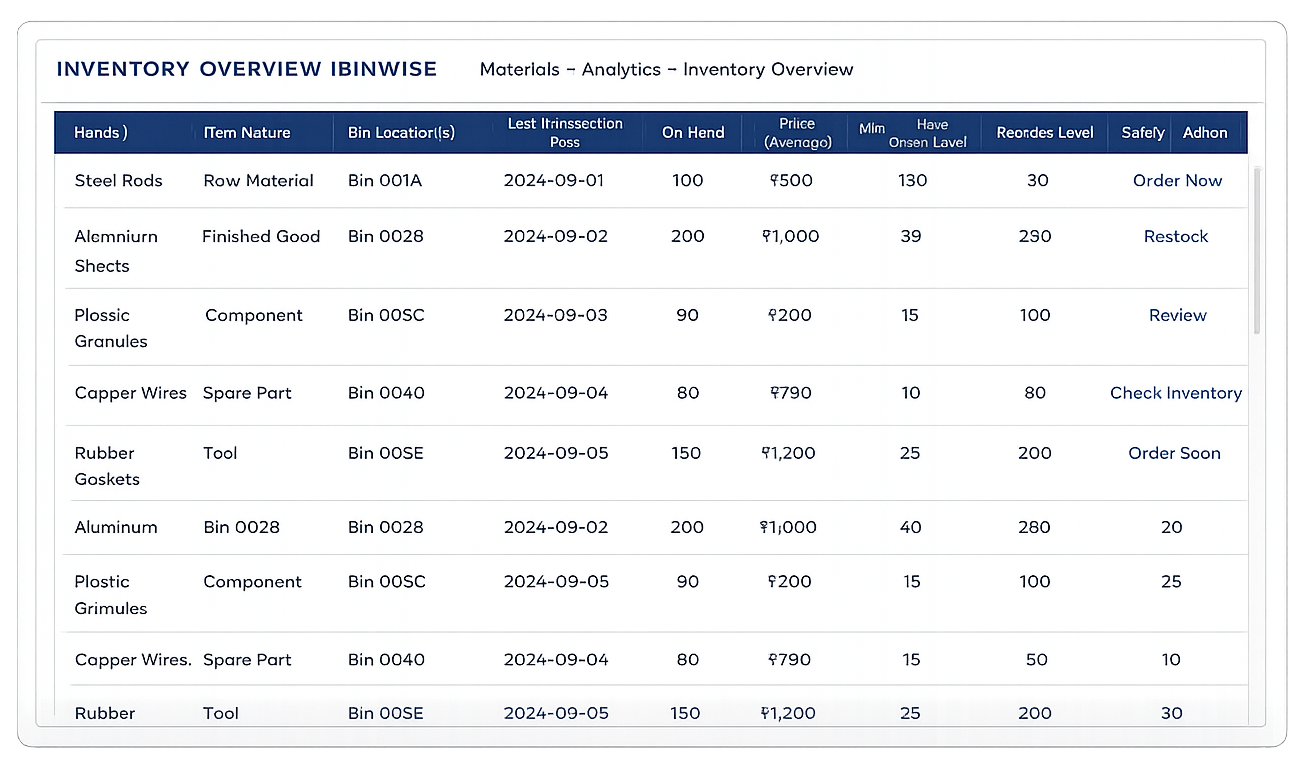This screenshot has width=1312, height=777.
Task: Click the ITem Nature column header
Action: coord(247,133)
